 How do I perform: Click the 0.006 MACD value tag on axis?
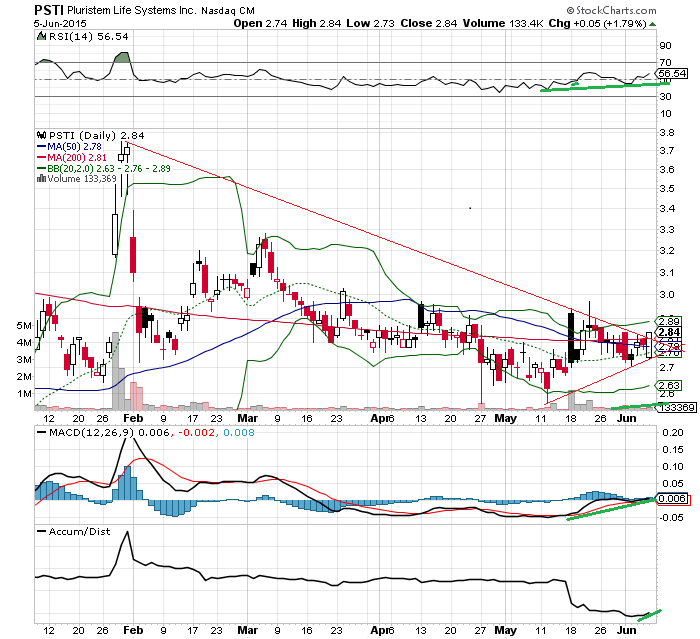673,498
